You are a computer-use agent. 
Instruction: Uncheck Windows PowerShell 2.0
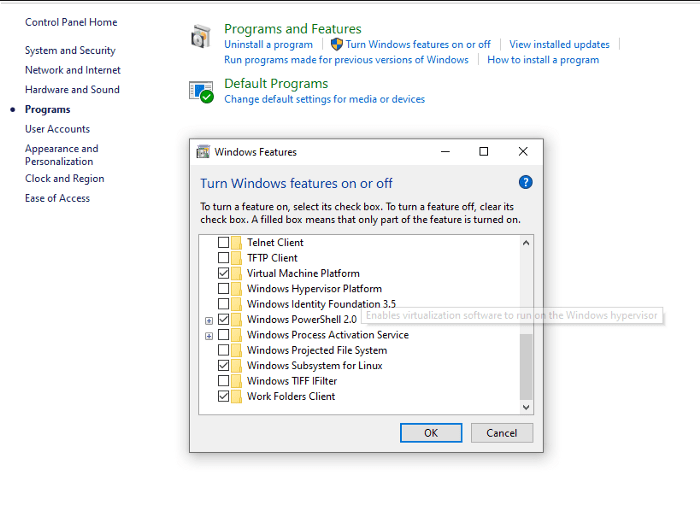click(224, 320)
